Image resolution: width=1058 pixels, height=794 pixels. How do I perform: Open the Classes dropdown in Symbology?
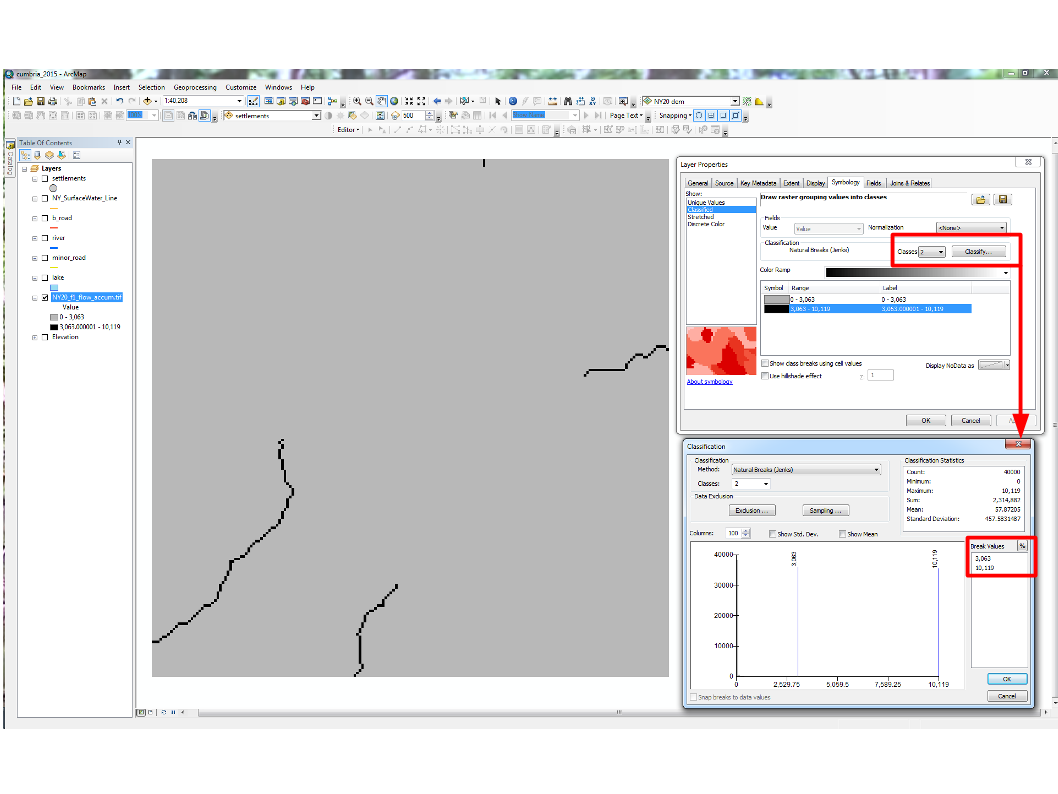(x=933, y=252)
